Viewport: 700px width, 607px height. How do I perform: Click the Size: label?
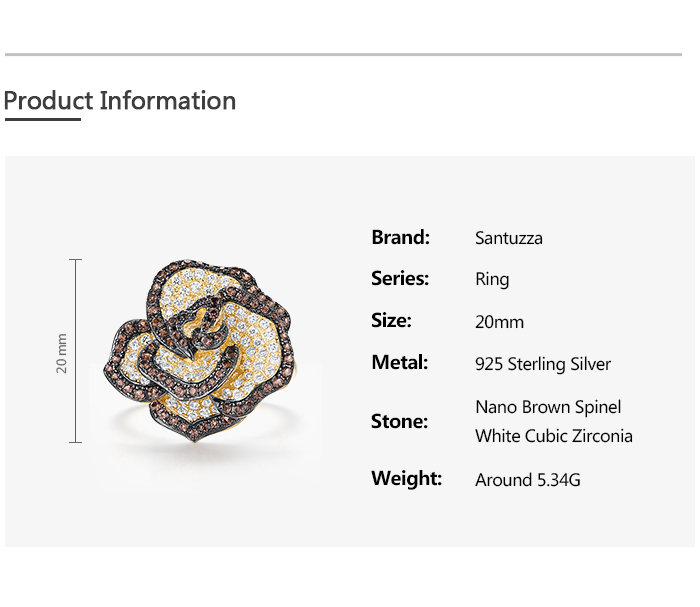point(391,321)
